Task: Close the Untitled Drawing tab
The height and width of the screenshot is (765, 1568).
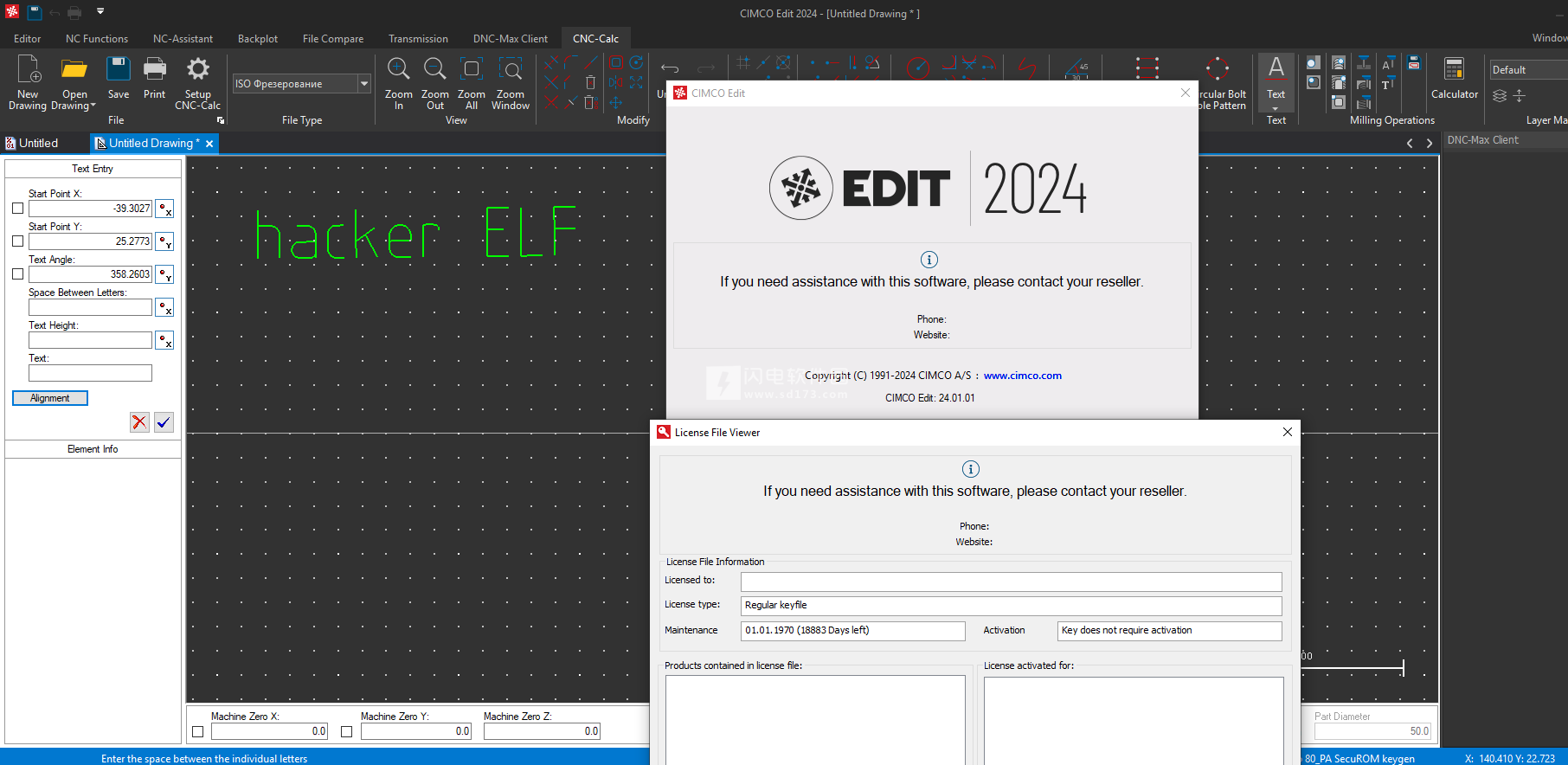Action: (209, 144)
